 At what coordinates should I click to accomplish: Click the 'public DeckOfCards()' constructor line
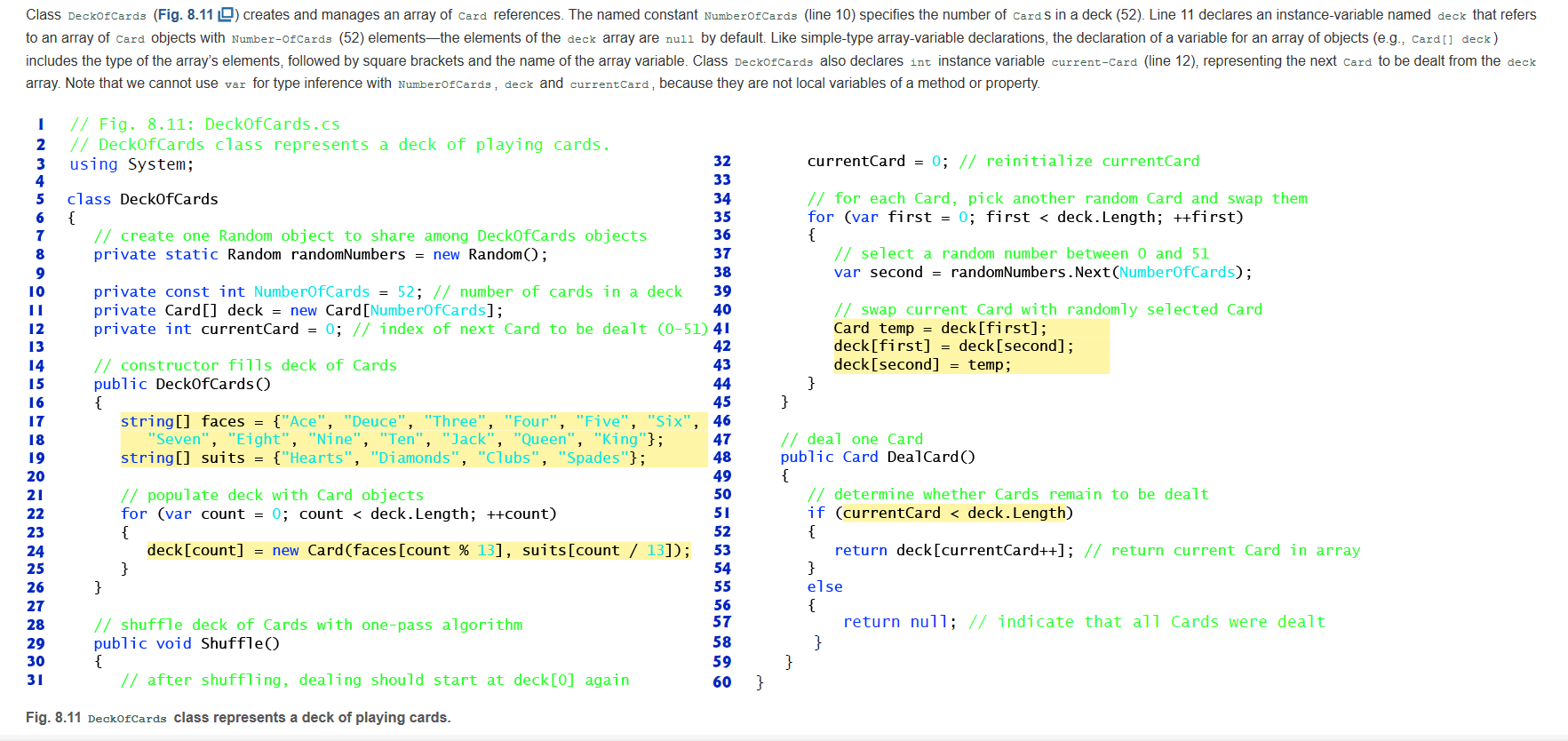coord(182,384)
